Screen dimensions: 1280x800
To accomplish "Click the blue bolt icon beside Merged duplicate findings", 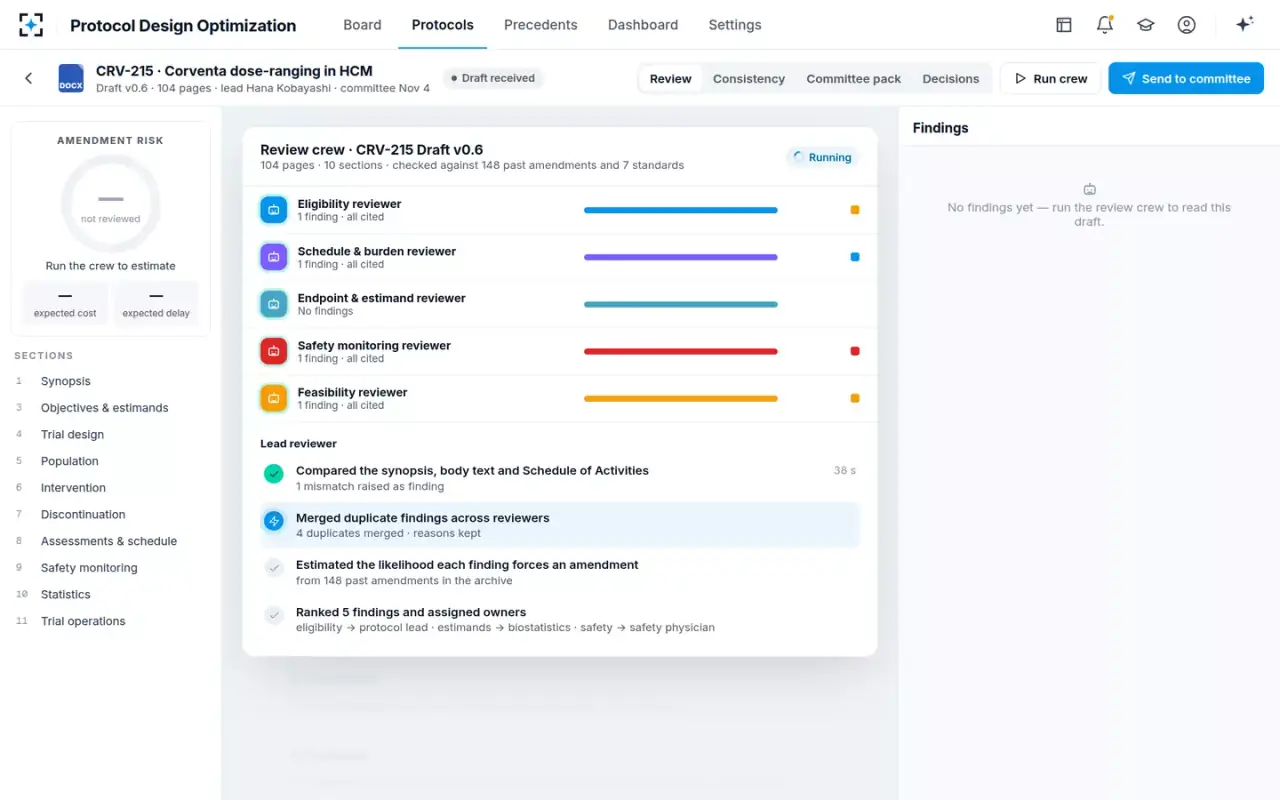I will point(273,521).
